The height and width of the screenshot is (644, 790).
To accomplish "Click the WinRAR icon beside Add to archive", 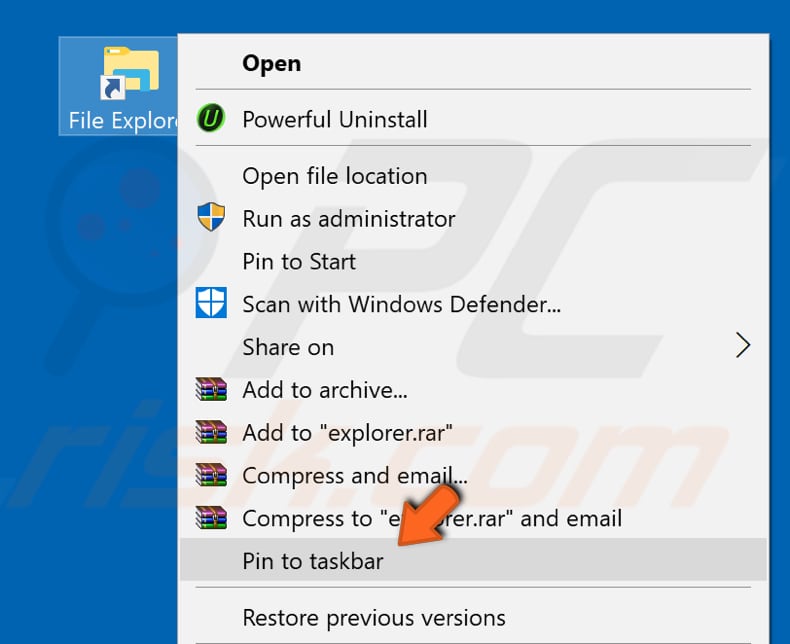I will coord(211,389).
